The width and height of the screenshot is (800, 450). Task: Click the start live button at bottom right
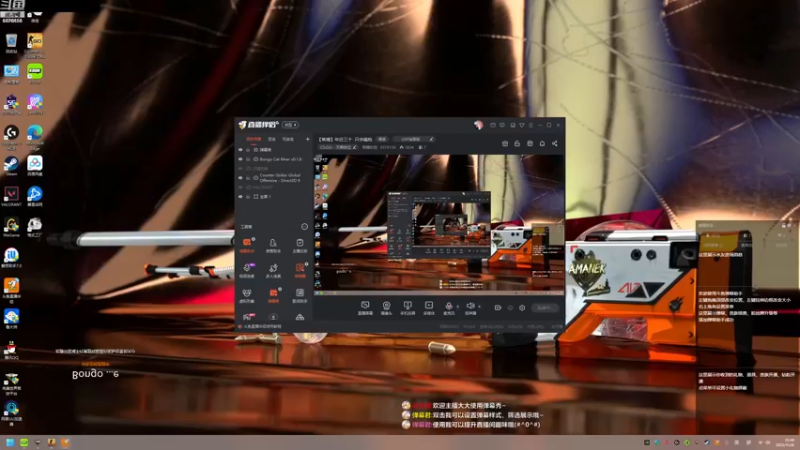pos(545,308)
